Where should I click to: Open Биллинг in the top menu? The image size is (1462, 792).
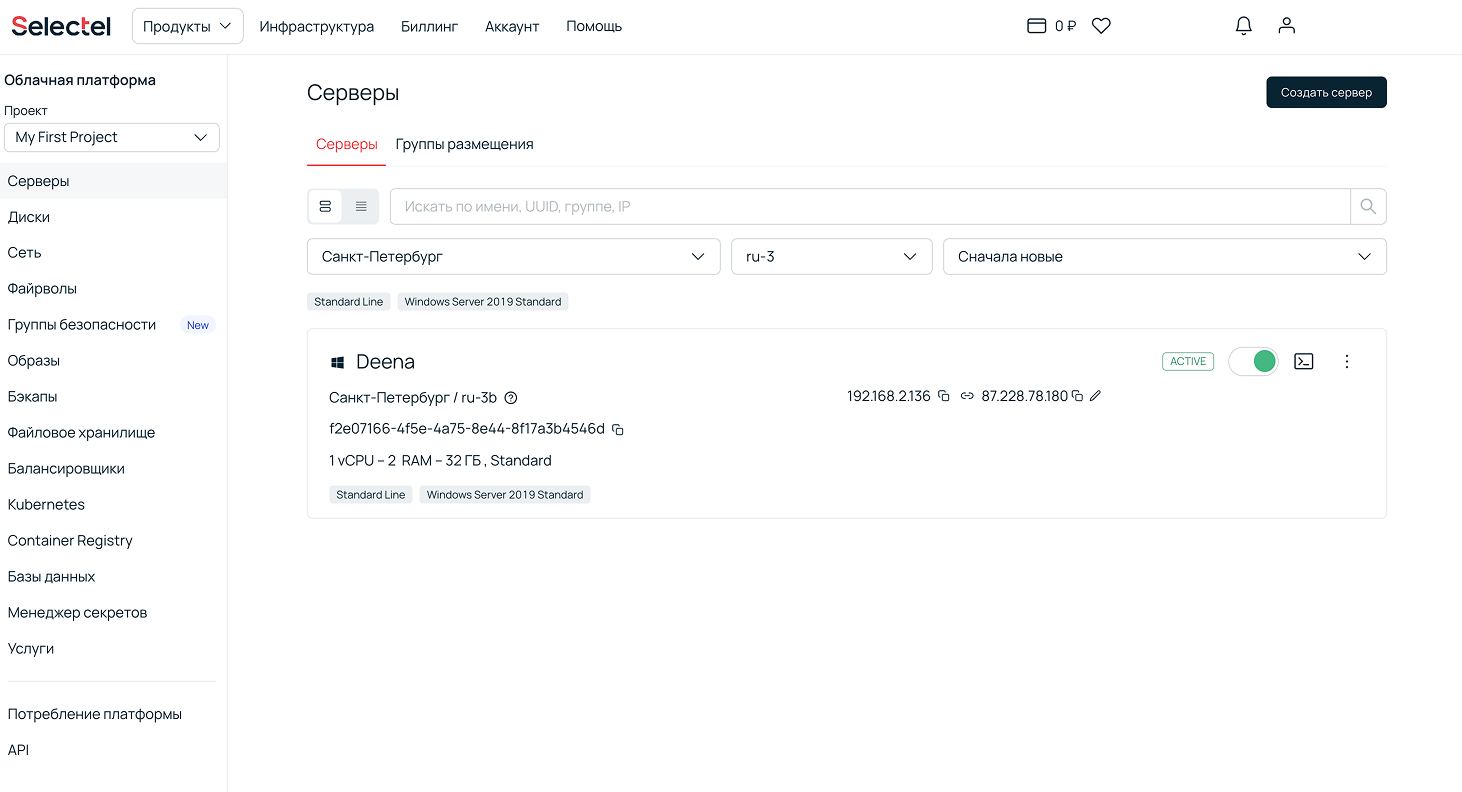click(x=429, y=27)
